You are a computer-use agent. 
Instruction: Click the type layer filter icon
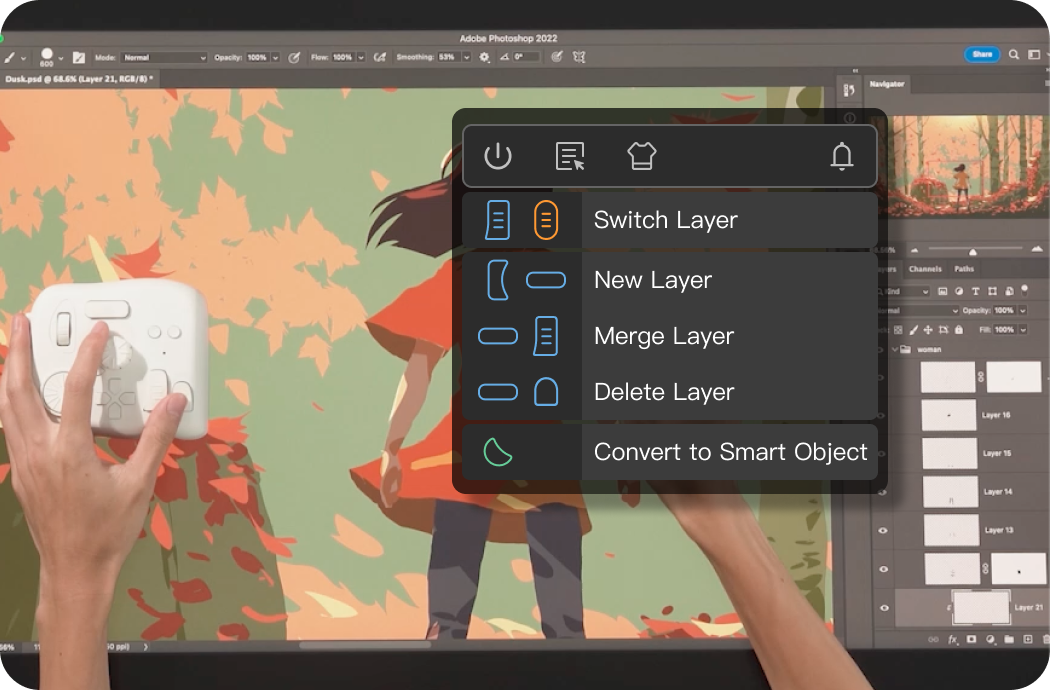pos(975,291)
